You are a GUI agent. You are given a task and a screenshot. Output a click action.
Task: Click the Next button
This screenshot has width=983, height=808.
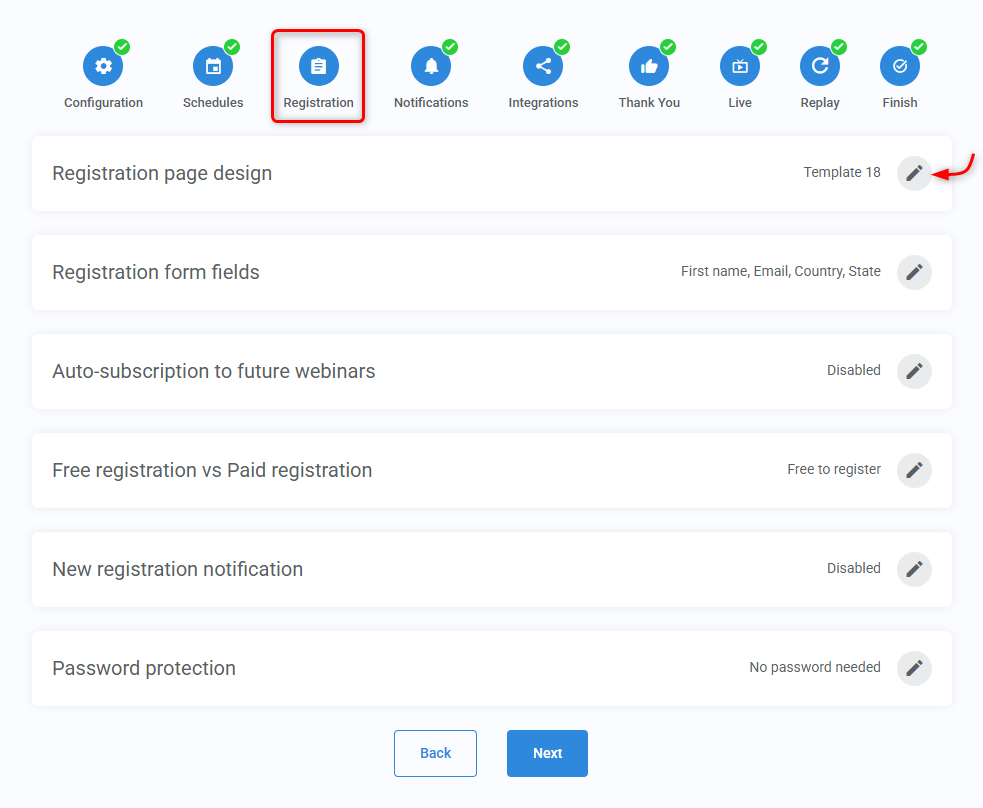coord(547,753)
